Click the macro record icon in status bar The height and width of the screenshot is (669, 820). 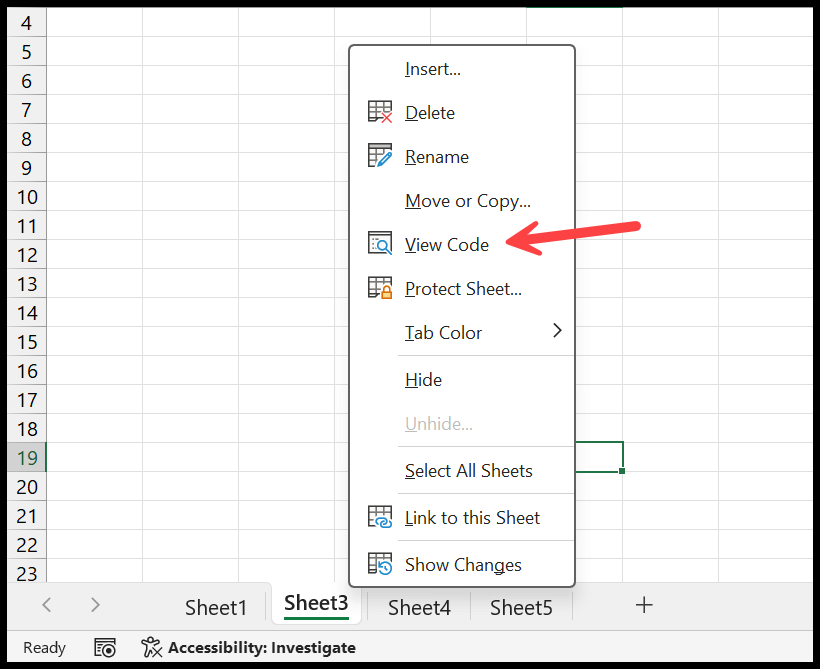click(105, 648)
